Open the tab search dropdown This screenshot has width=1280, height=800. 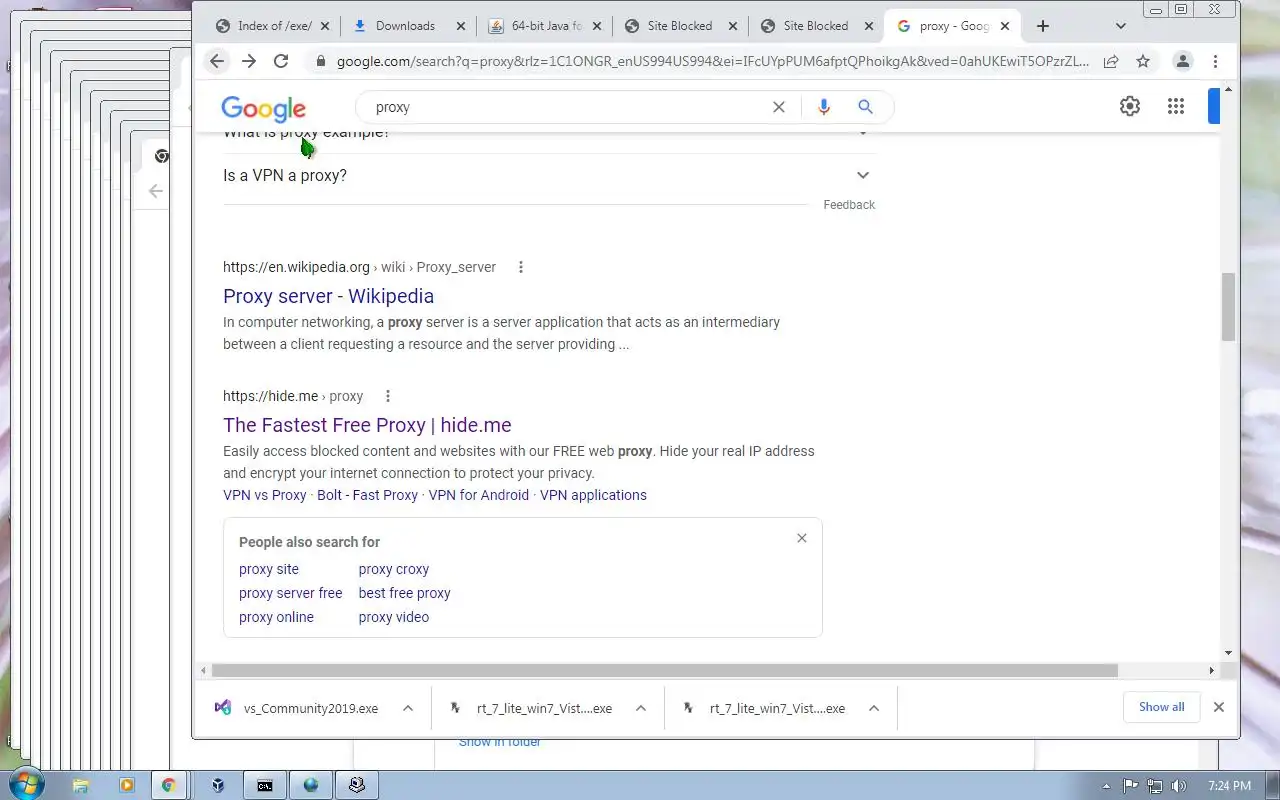point(1121,26)
